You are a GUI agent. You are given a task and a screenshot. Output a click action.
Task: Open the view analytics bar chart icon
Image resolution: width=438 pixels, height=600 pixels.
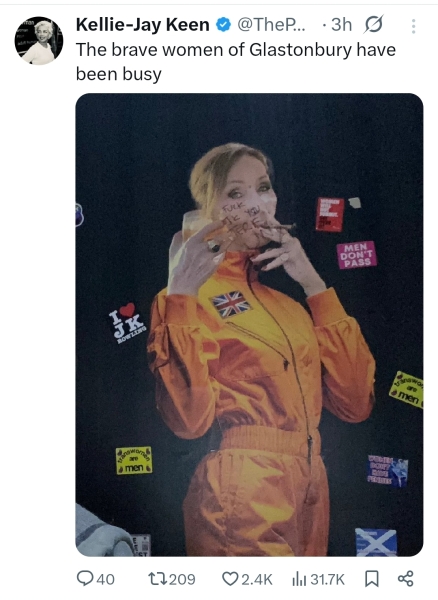[299, 579]
